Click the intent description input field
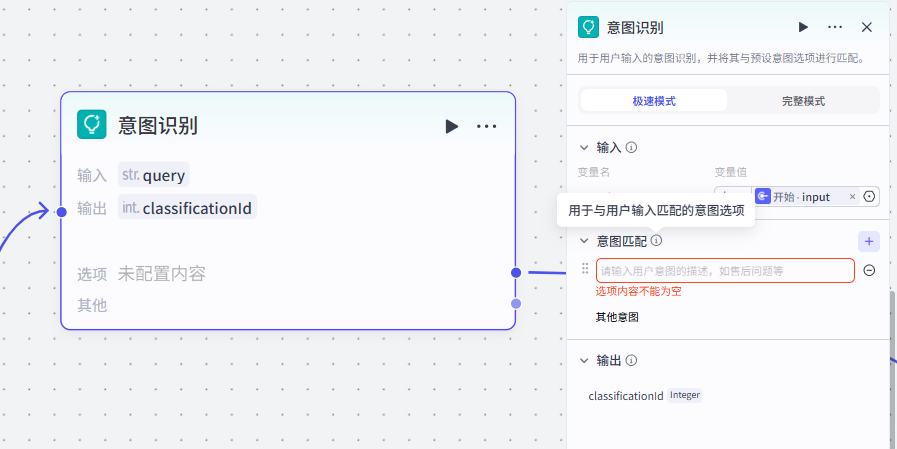 (724, 270)
